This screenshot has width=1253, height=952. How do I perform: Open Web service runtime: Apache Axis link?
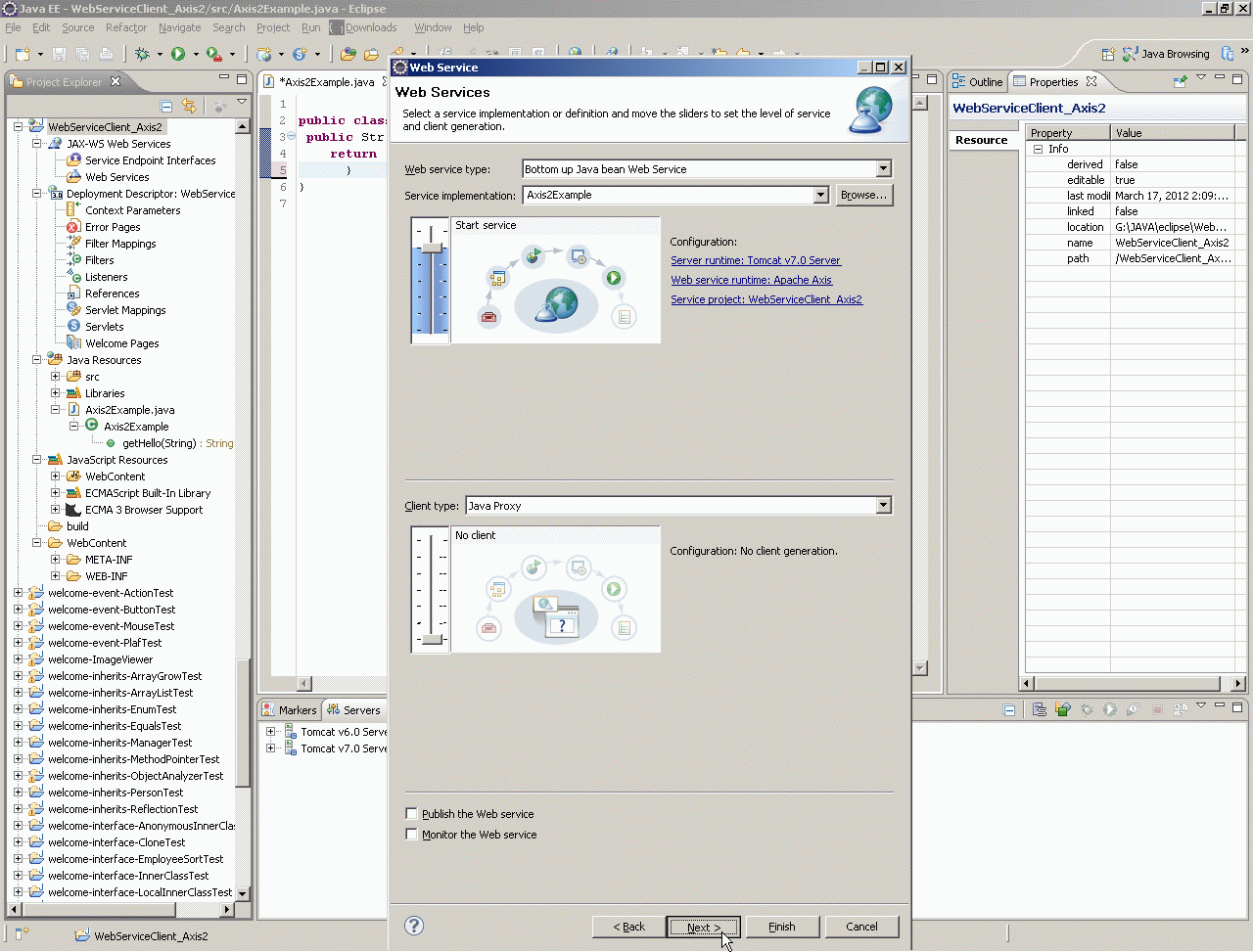pyautogui.click(x=752, y=280)
